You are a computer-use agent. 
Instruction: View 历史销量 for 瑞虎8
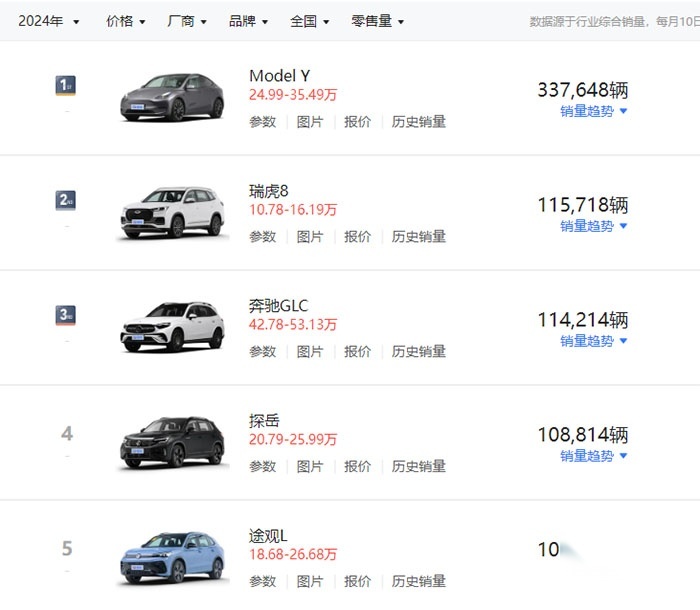click(x=418, y=236)
